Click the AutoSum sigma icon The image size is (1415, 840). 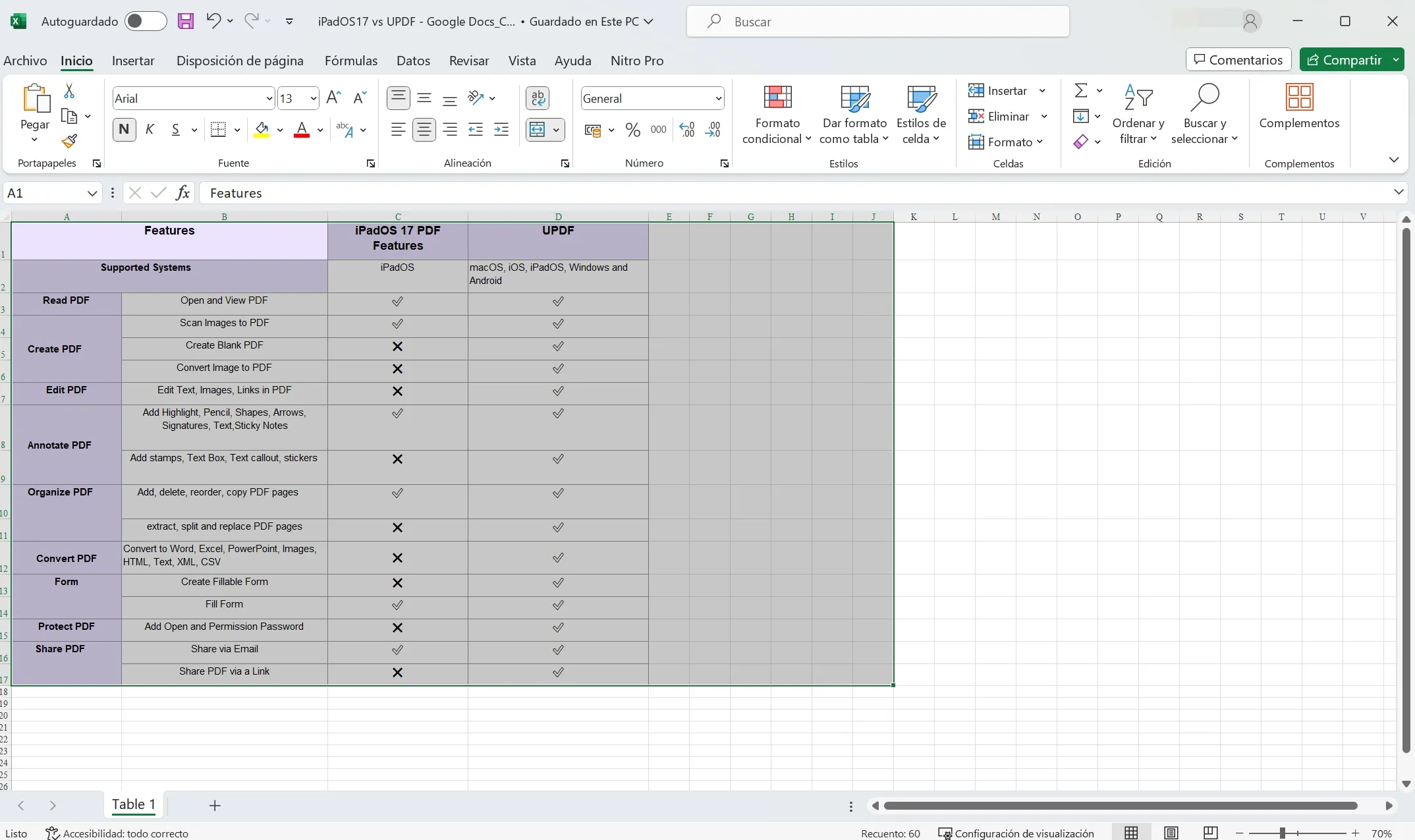(1081, 90)
